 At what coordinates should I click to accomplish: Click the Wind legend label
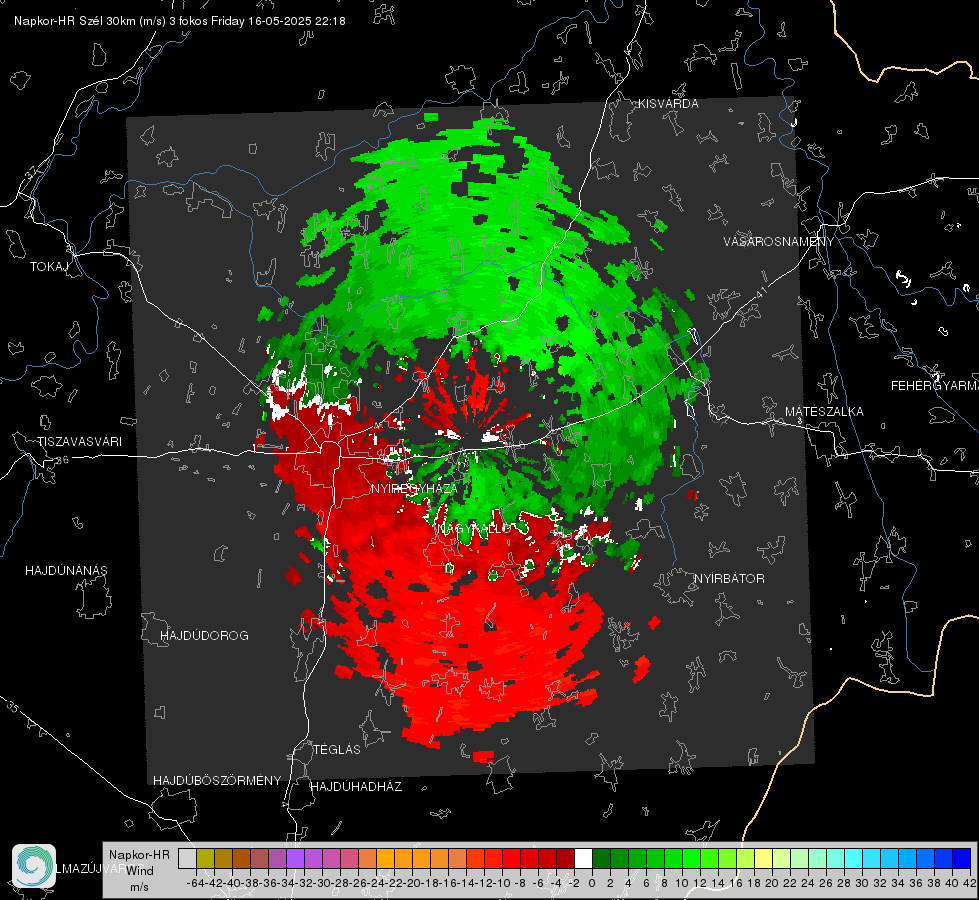coord(139,870)
